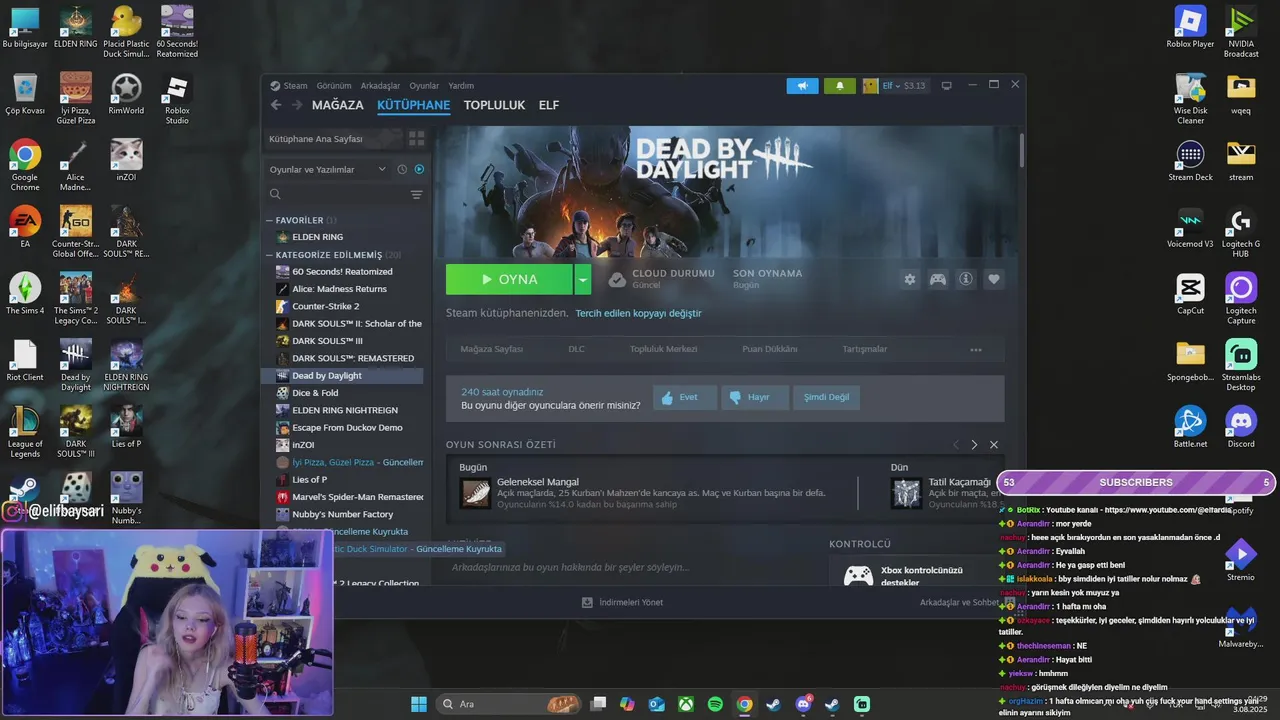The width and height of the screenshot is (1280, 720).
Task: Go forward using Steam forward arrow
Action: pos(297,105)
